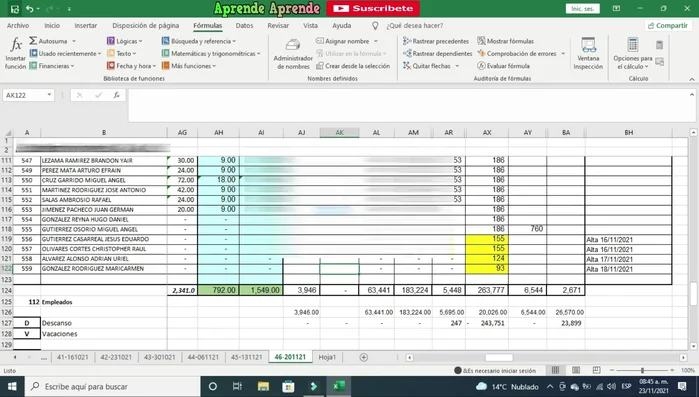Switch to the Revisar tab
The height and width of the screenshot is (397, 699).
tap(278, 25)
